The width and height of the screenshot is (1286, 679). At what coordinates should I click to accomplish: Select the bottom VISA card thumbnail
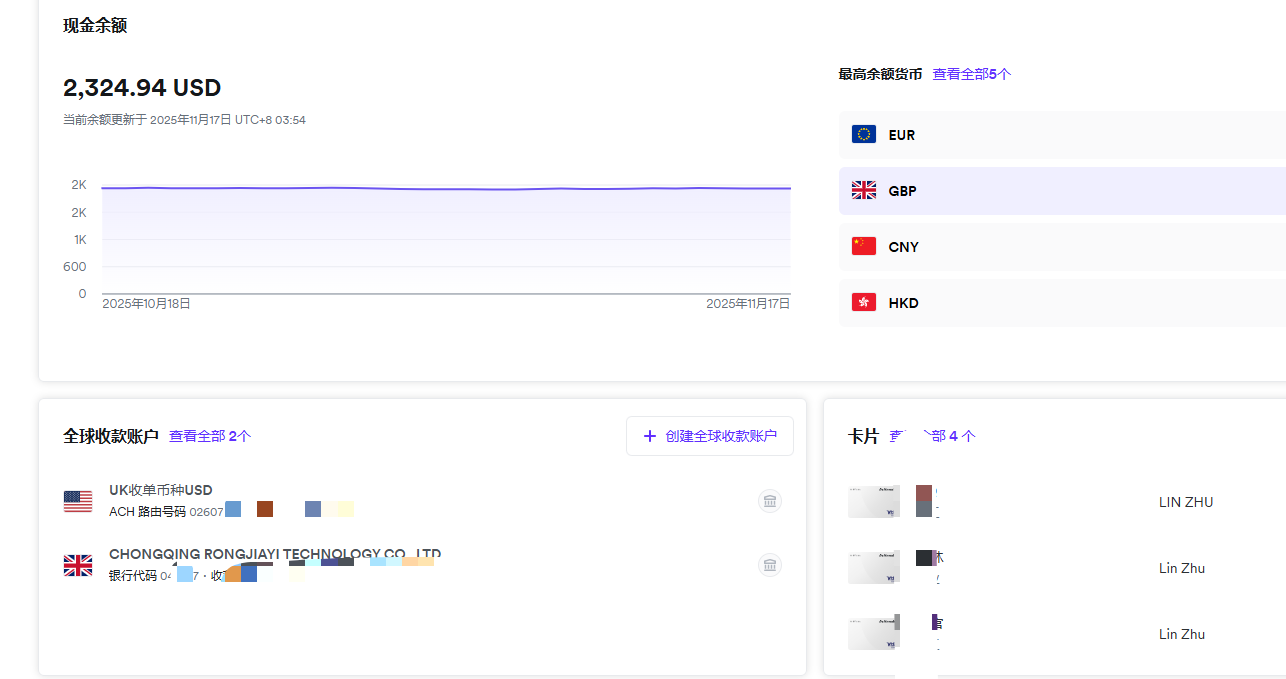(x=873, y=632)
